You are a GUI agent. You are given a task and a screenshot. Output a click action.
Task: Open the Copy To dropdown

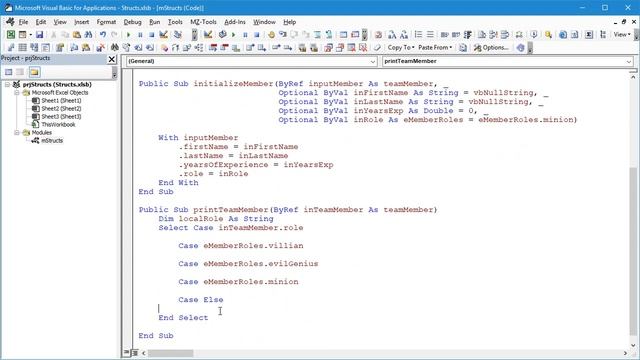click(401, 48)
